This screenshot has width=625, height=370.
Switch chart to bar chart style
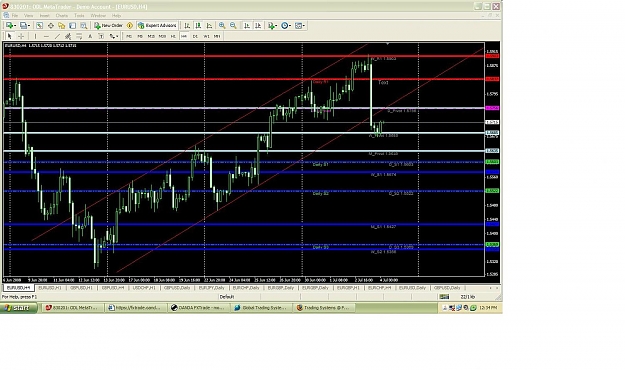pyautogui.click(x=187, y=26)
